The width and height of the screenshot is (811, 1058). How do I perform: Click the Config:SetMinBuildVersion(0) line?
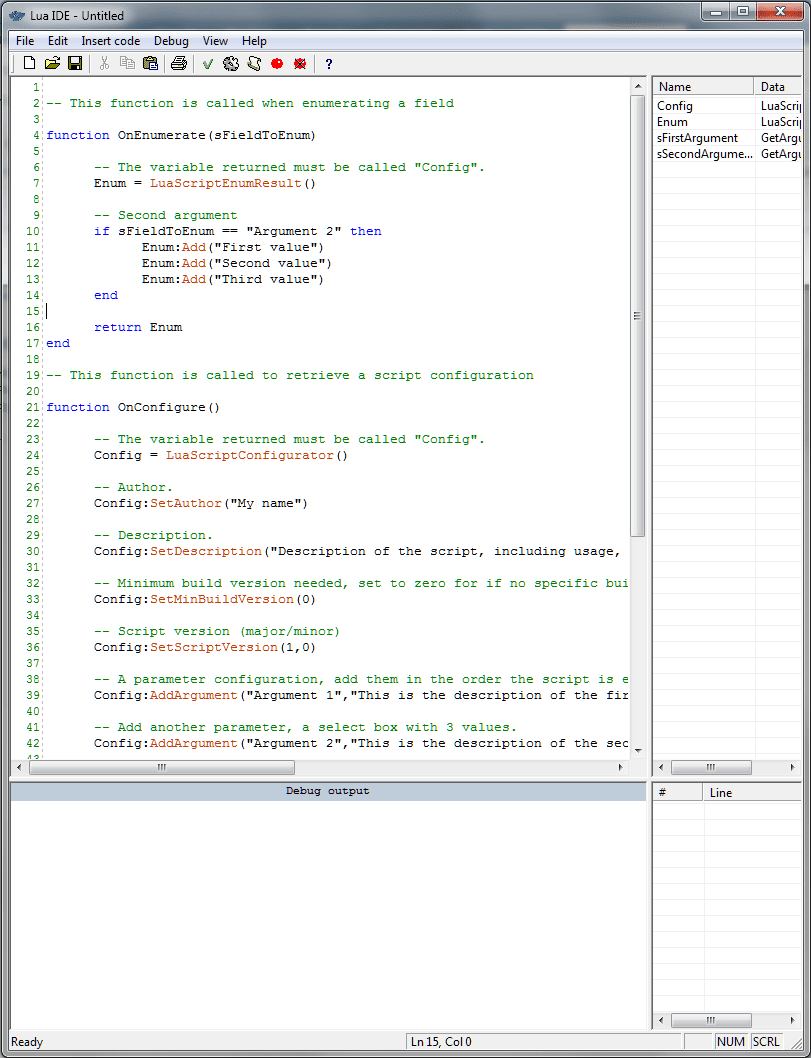(204, 599)
